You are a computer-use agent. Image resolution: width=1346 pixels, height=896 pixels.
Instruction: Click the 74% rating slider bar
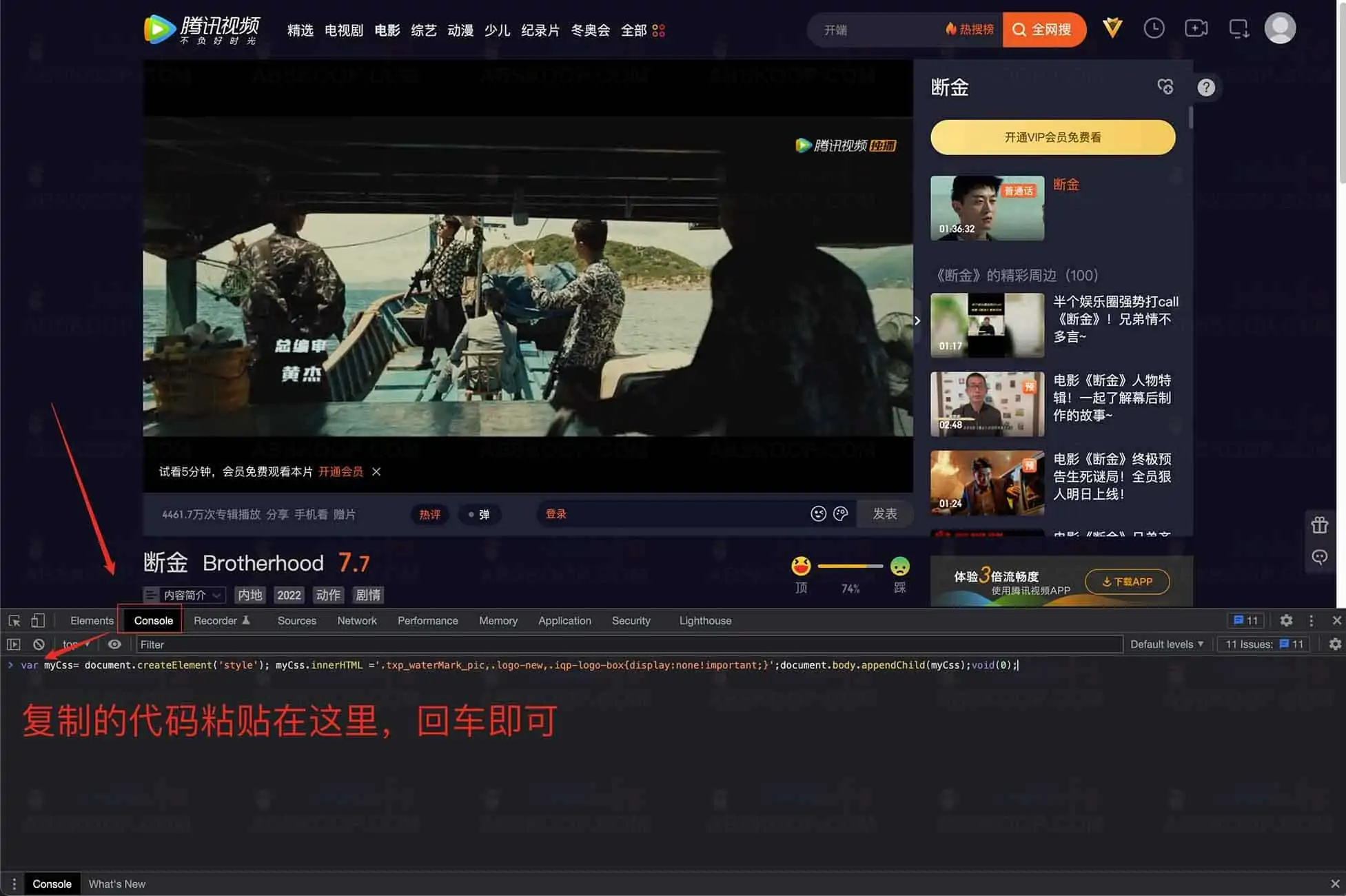pos(850,566)
